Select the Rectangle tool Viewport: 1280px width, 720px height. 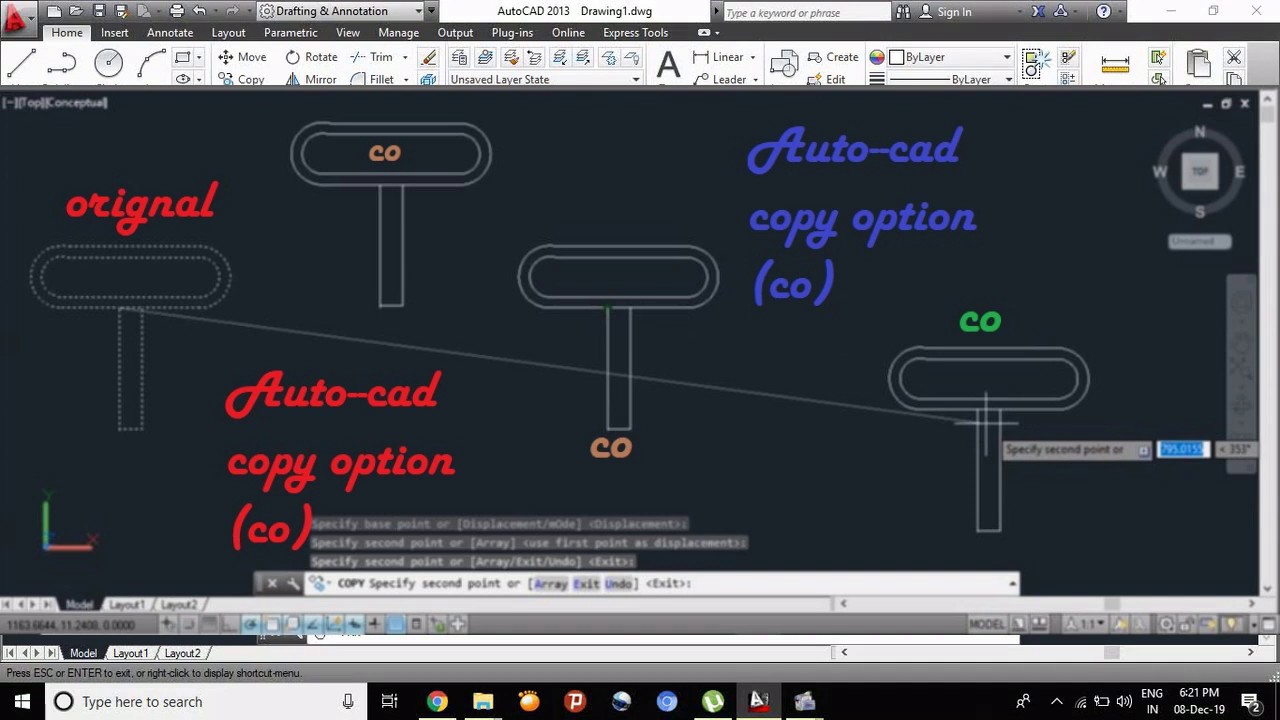[182, 57]
